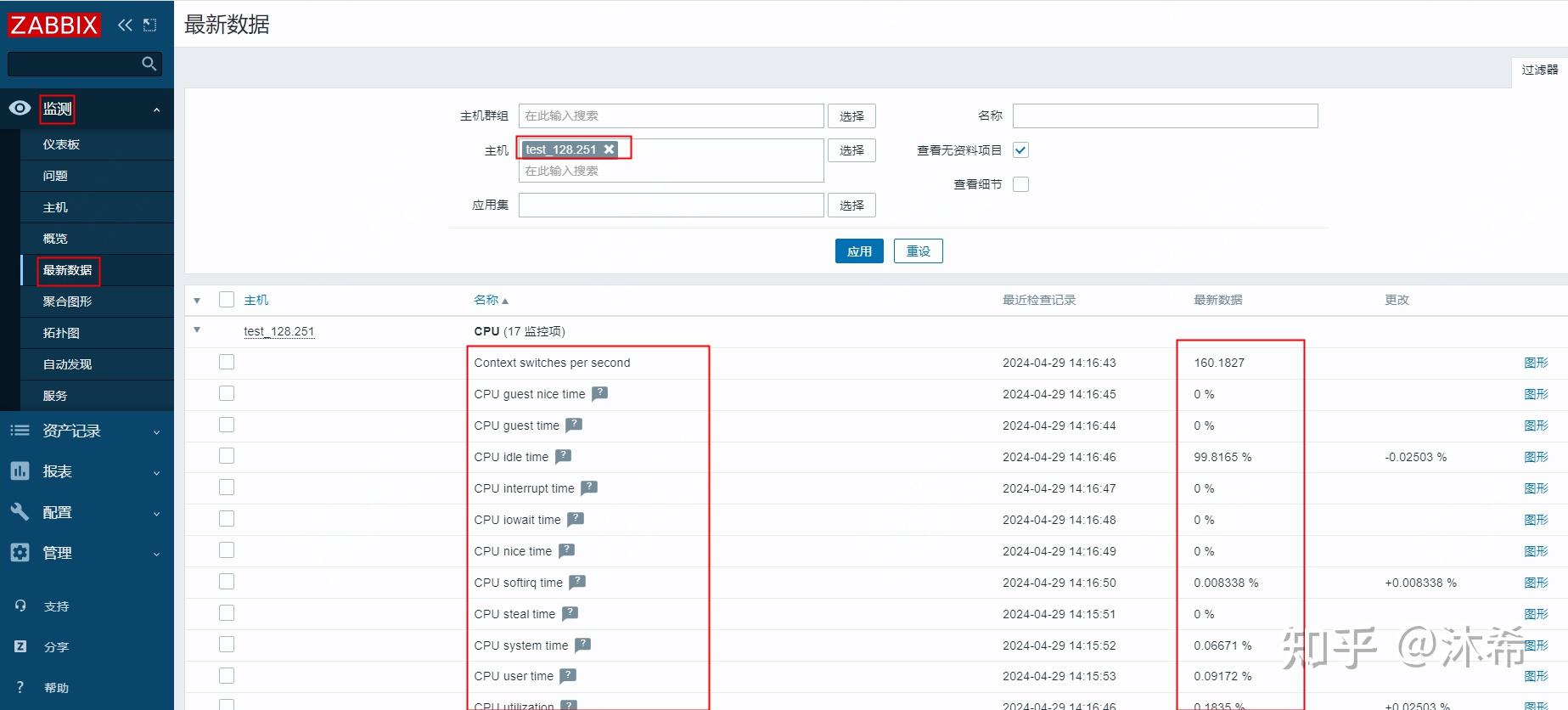Show help for CPU iowait time
The width and height of the screenshot is (1568, 710).
coord(576,519)
